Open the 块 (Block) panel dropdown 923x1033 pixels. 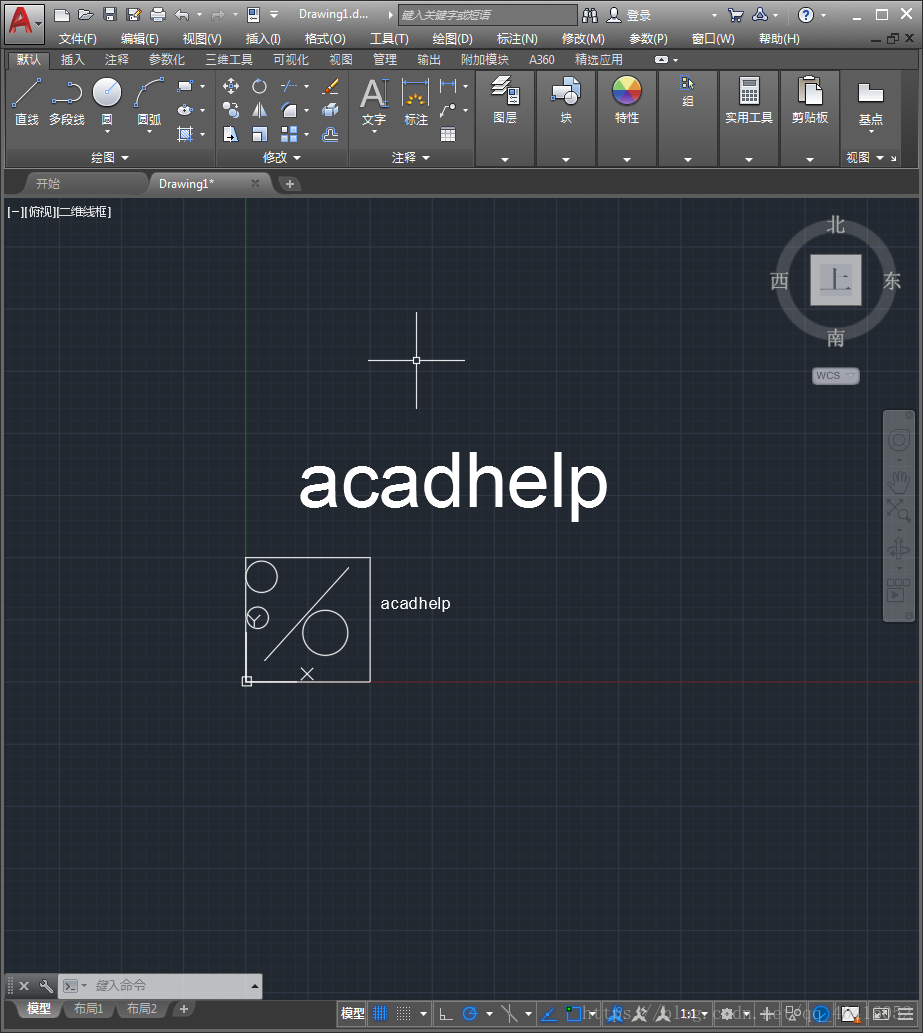566,159
